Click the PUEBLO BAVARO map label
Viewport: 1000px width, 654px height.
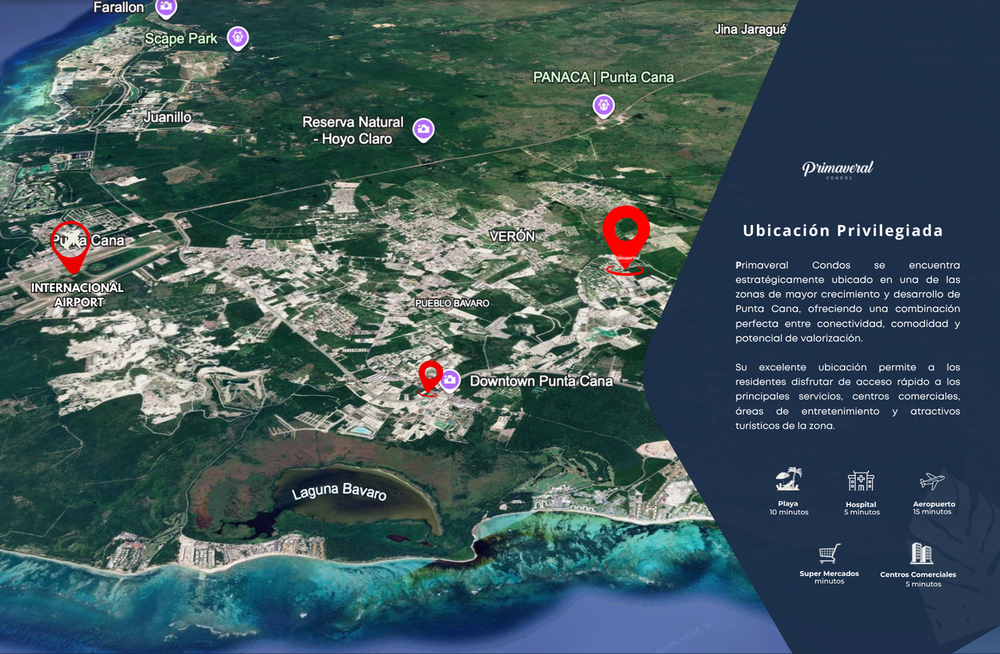click(x=452, y=303)
